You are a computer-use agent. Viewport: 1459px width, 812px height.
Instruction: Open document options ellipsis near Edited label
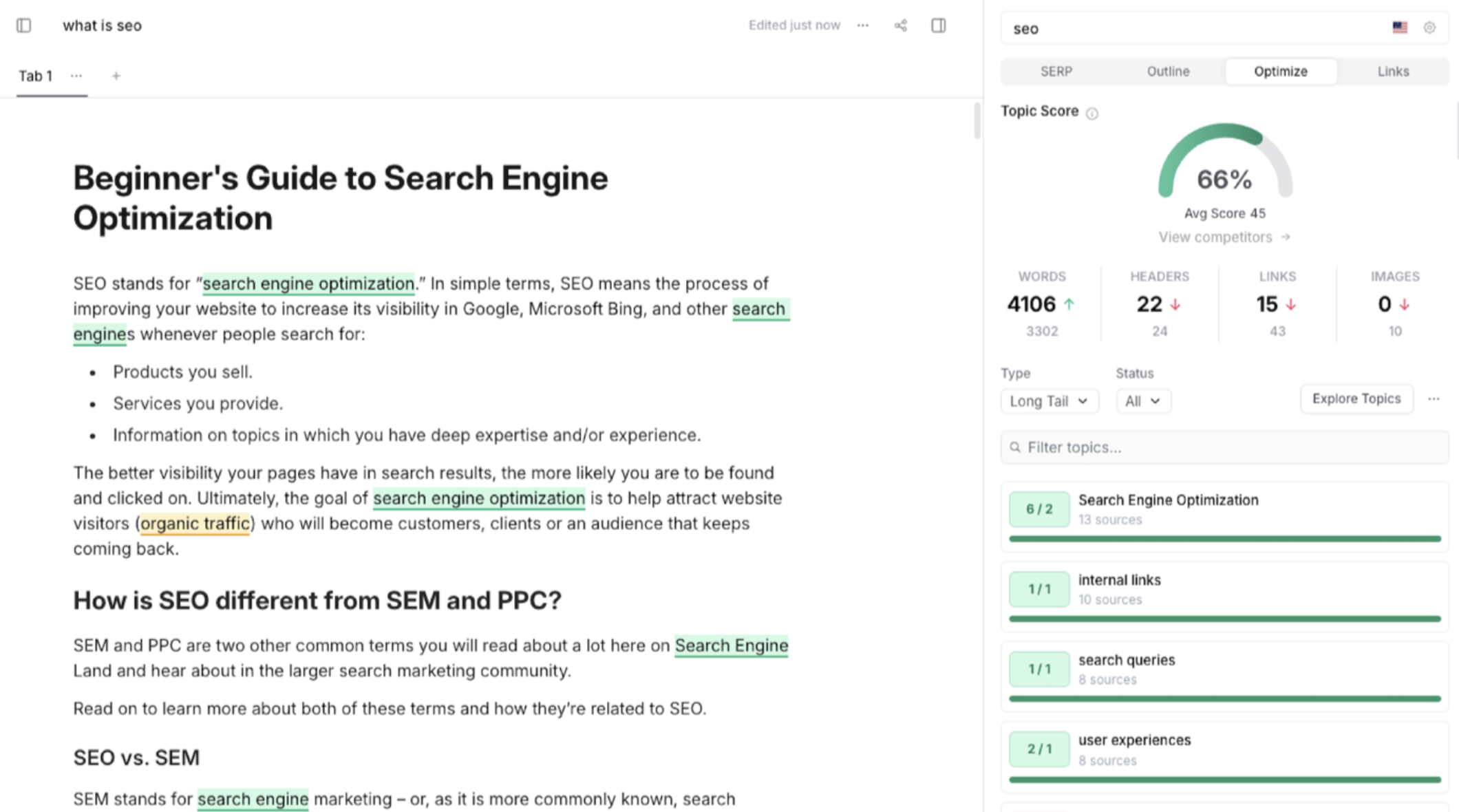(862, 25)
